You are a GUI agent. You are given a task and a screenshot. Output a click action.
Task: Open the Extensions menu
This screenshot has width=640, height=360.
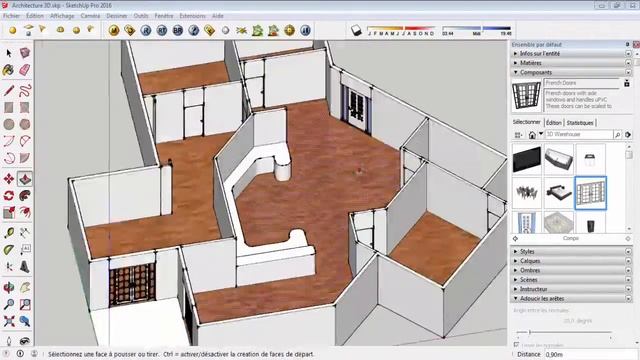(193, 16)
